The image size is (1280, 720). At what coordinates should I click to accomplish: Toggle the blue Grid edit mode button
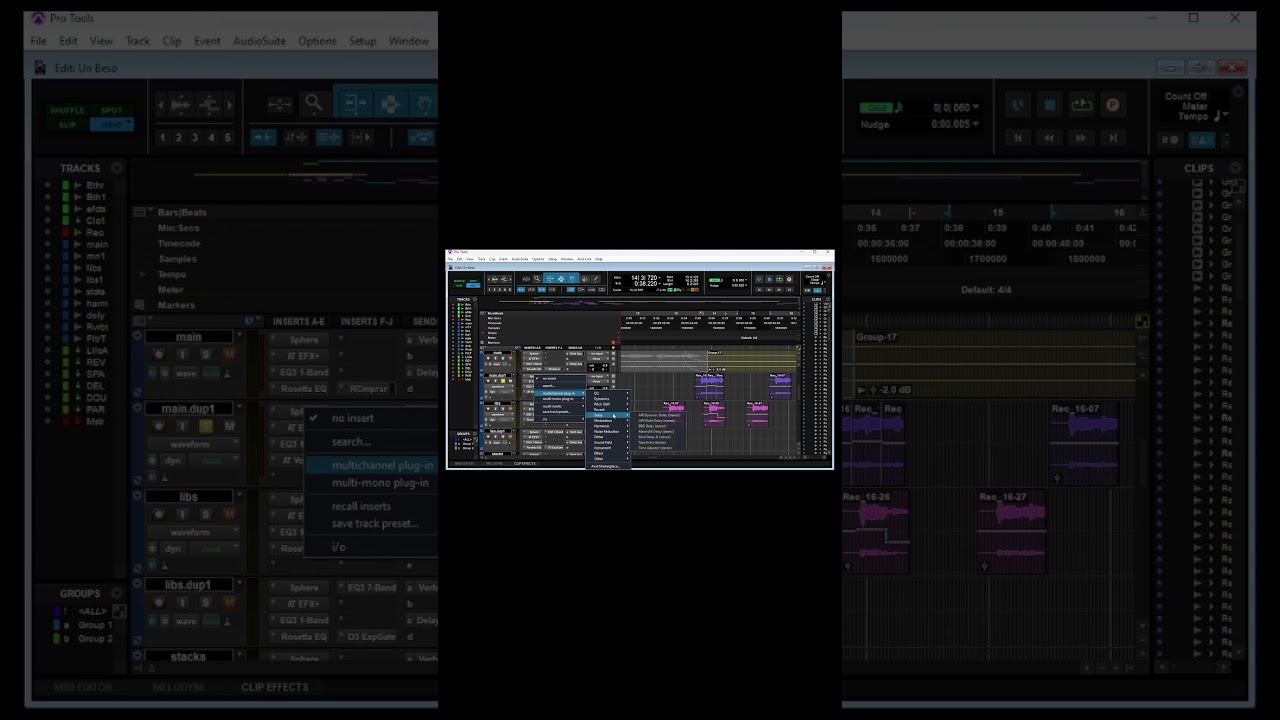473,286
